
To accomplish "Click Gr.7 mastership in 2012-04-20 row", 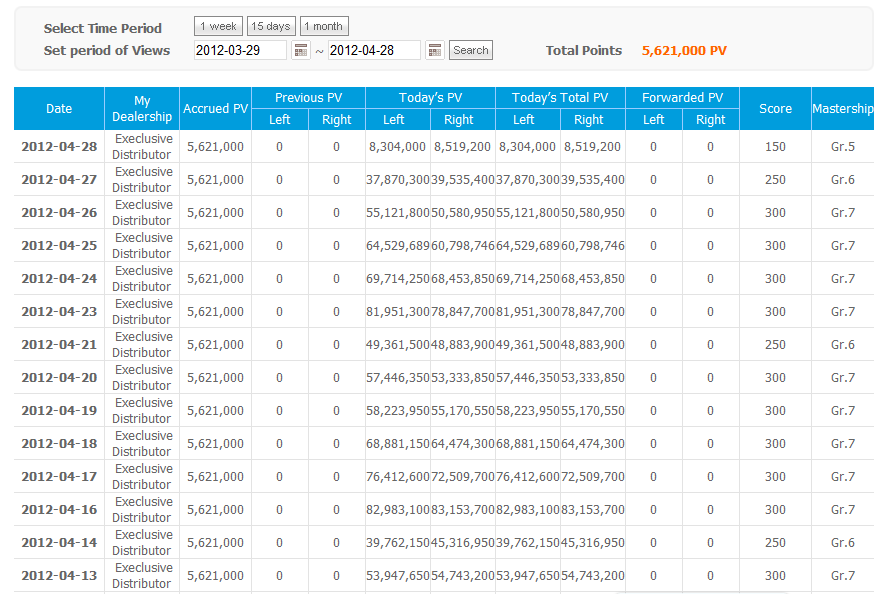I will (843, 378).
